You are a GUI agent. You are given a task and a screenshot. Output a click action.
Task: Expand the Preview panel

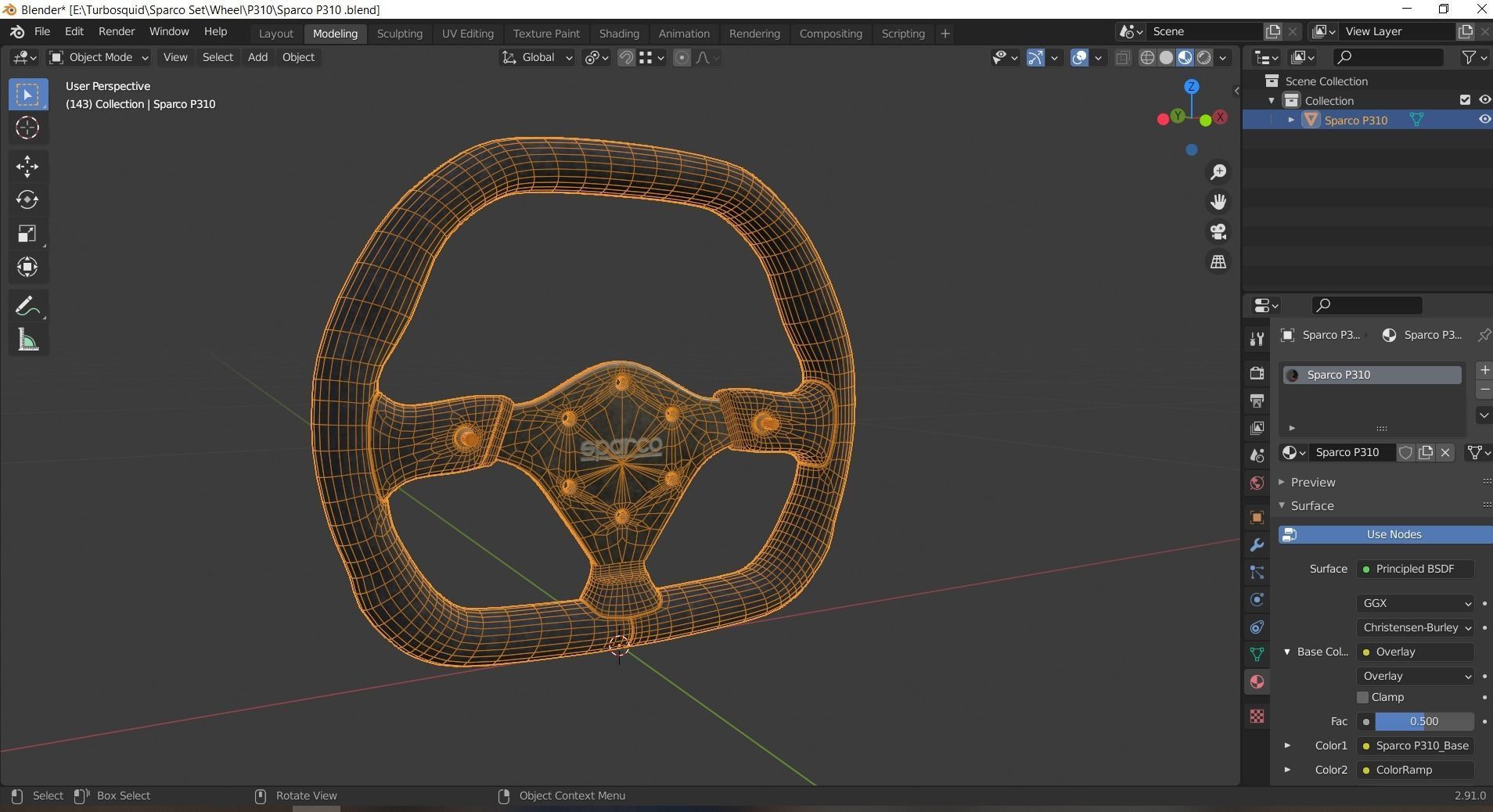1313,482
